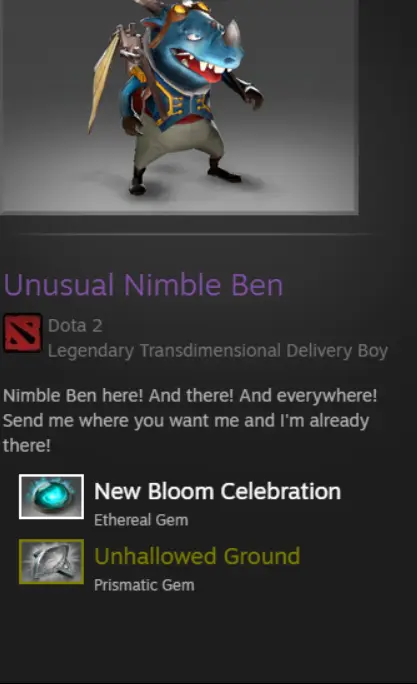Click the courier's open toothy mouth

point(200,67)
